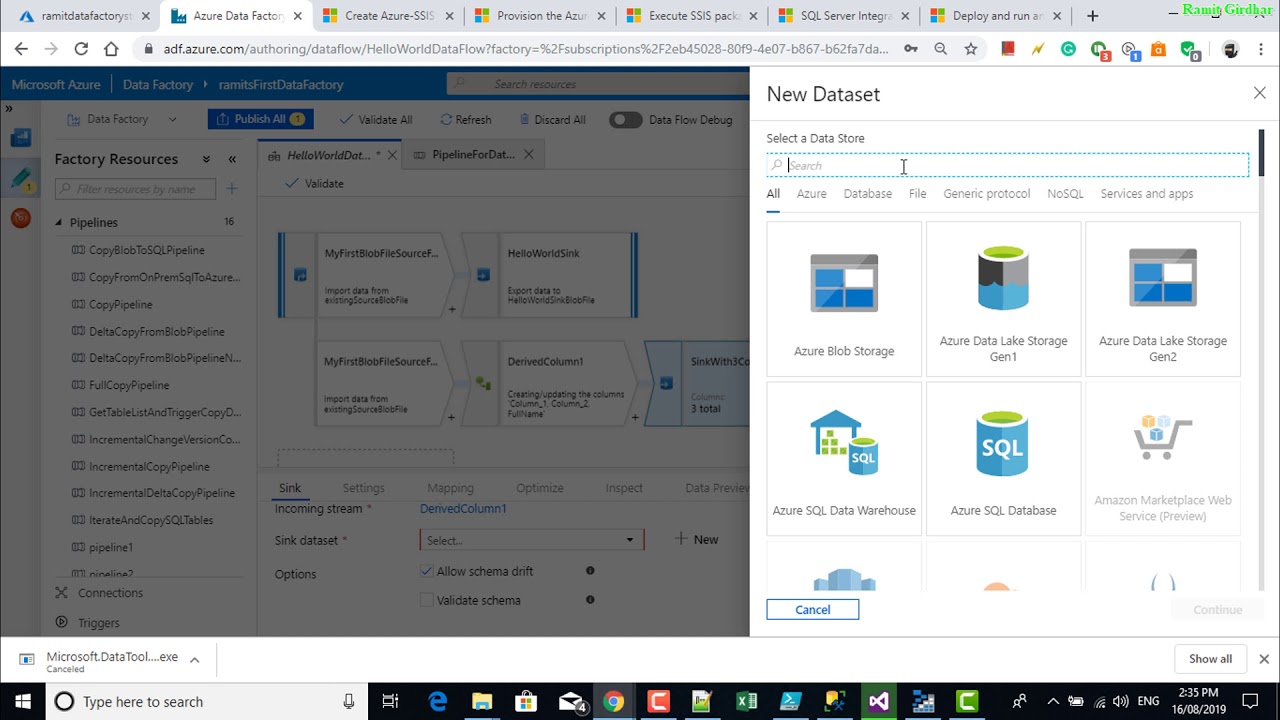Open the Sink dataset dropdown
The image size is (1280, 720).
(x=531, y=540)
